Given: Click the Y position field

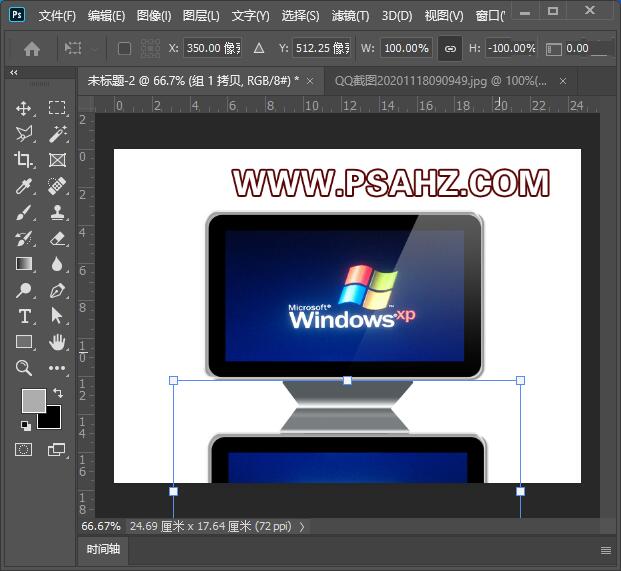Looking at the screenshot, I should pos(322,48).
